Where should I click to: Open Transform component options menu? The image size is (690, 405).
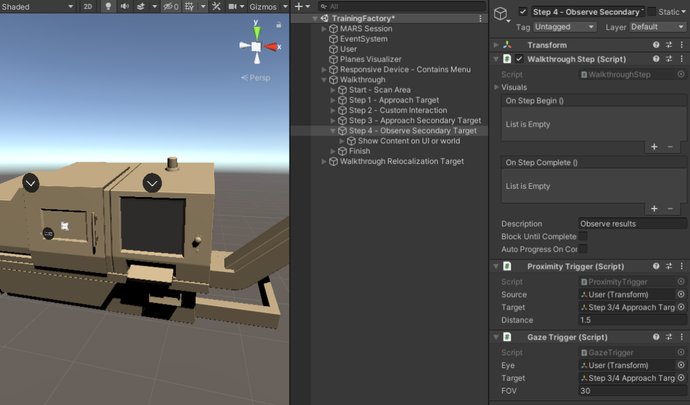click(x=682, y=45)
